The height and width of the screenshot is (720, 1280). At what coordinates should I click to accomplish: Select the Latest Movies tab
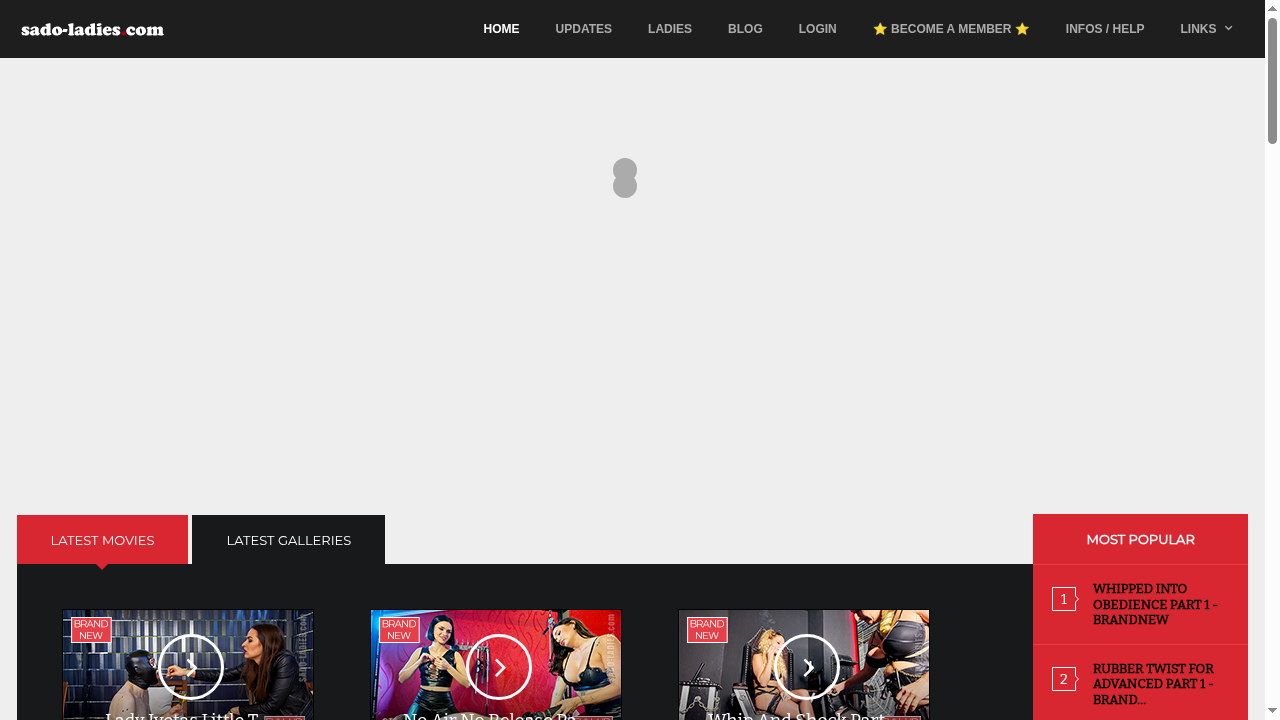click(x=102, y=540)
